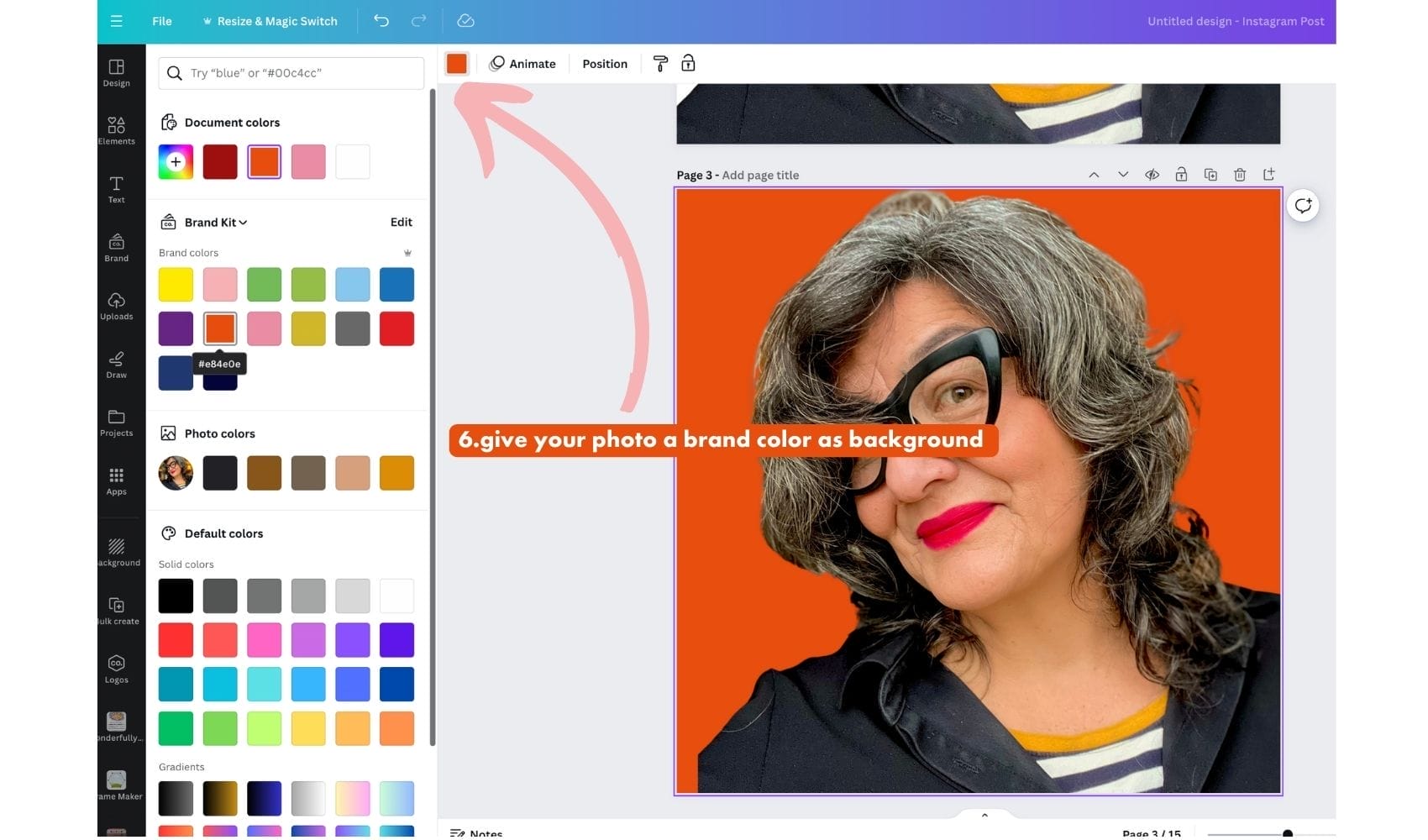Collapse the page thumbnails with the bottom chevron
The height and width of the screenshot is (840, 1428).
(x=984, y=814)
